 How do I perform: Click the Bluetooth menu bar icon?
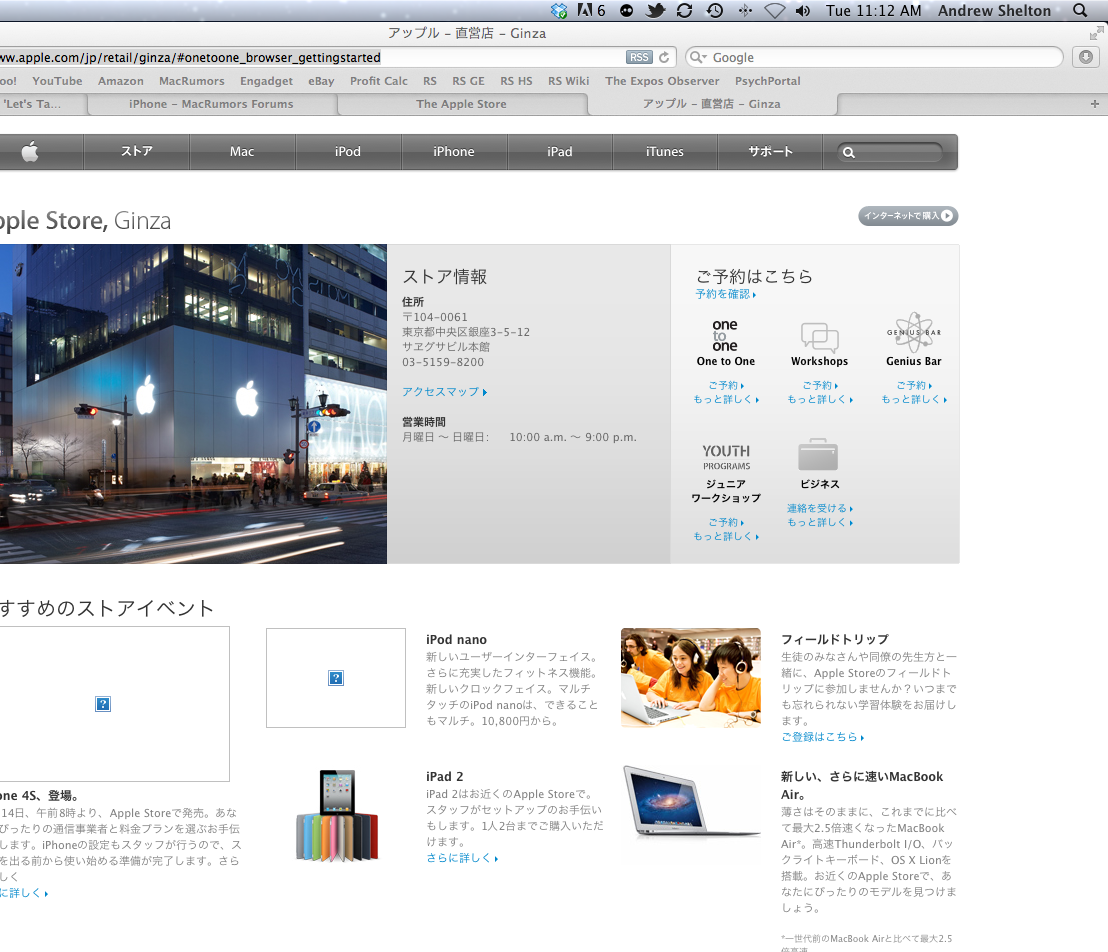pos(745,11)
